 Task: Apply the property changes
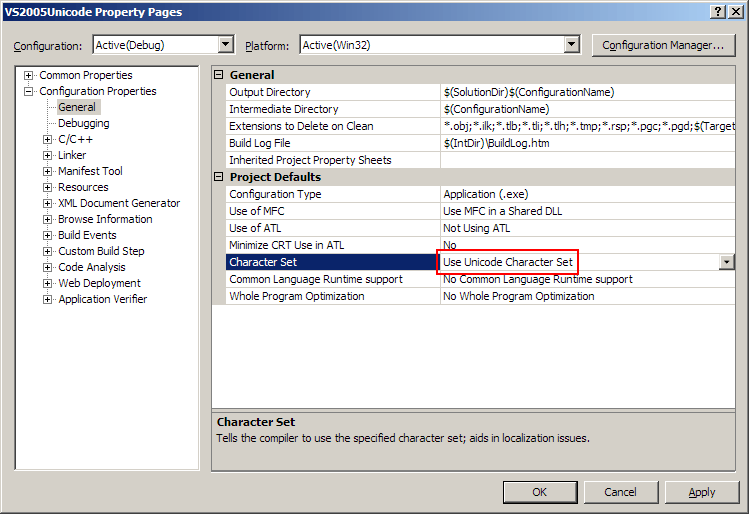(x=702, y=492)
